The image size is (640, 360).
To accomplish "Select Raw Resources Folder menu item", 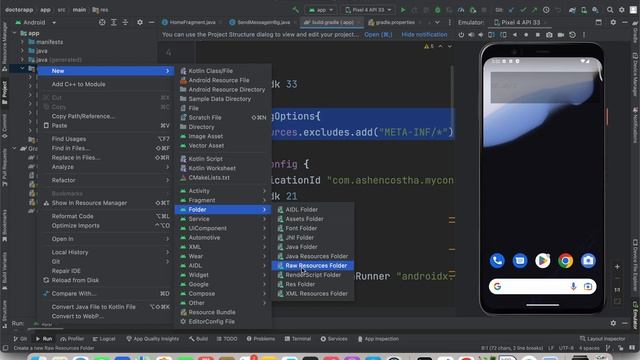I will click(x=313, y=266).
